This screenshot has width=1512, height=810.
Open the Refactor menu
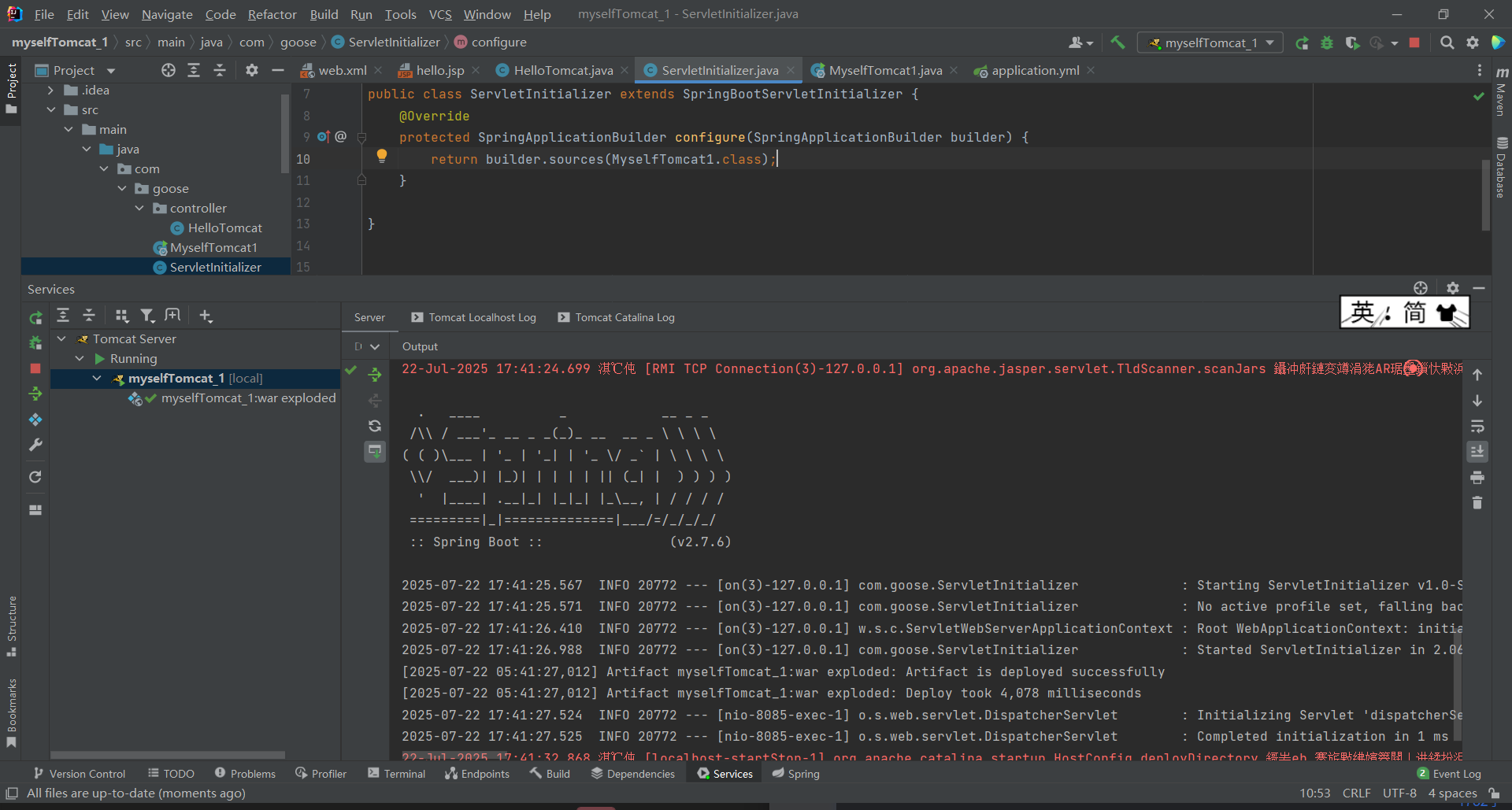tap(272, 14)
